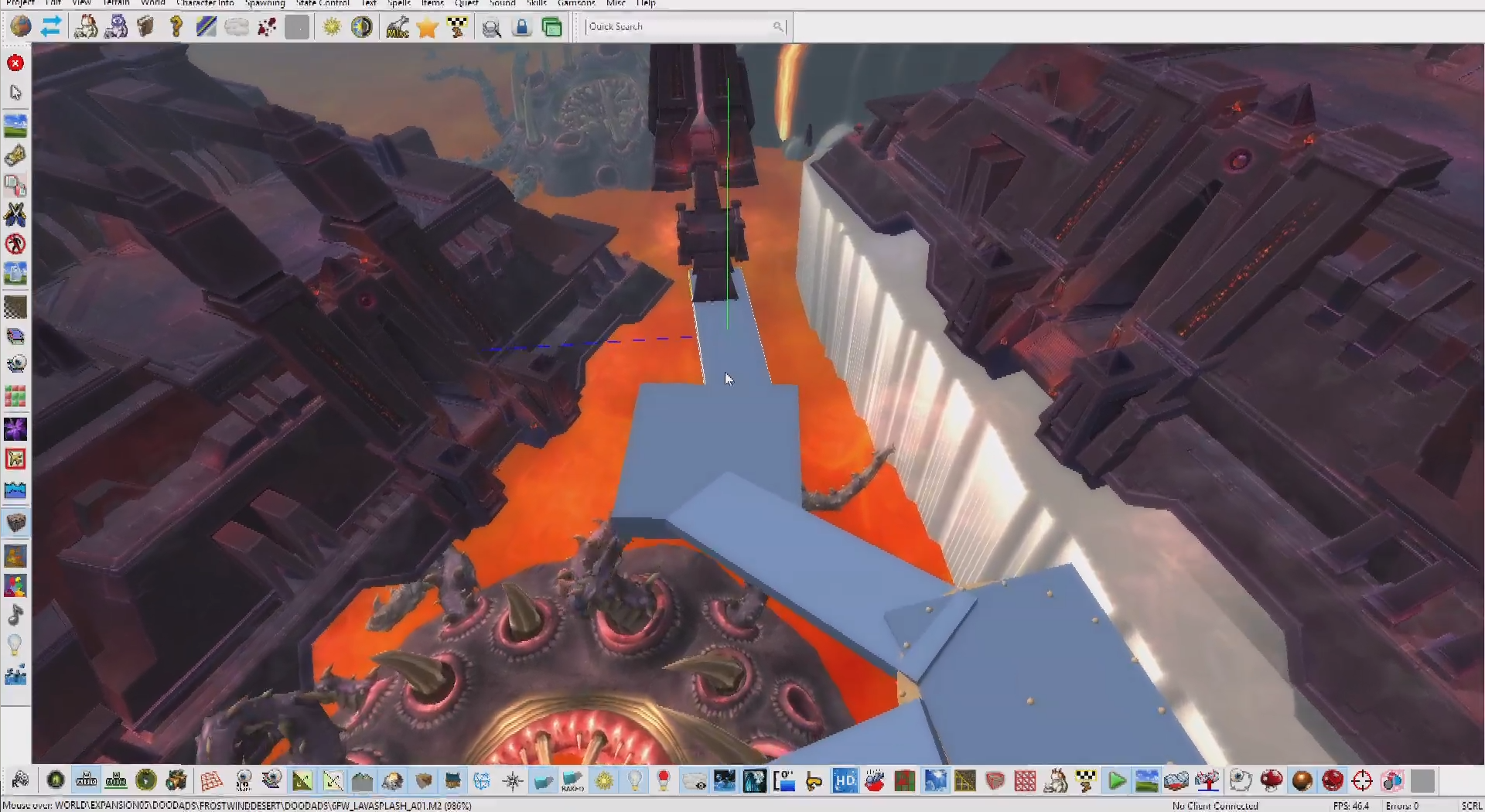Click the pink dotted grid icon
The height and width of the screenshot is (812, 1485).
pos(1025,781)
